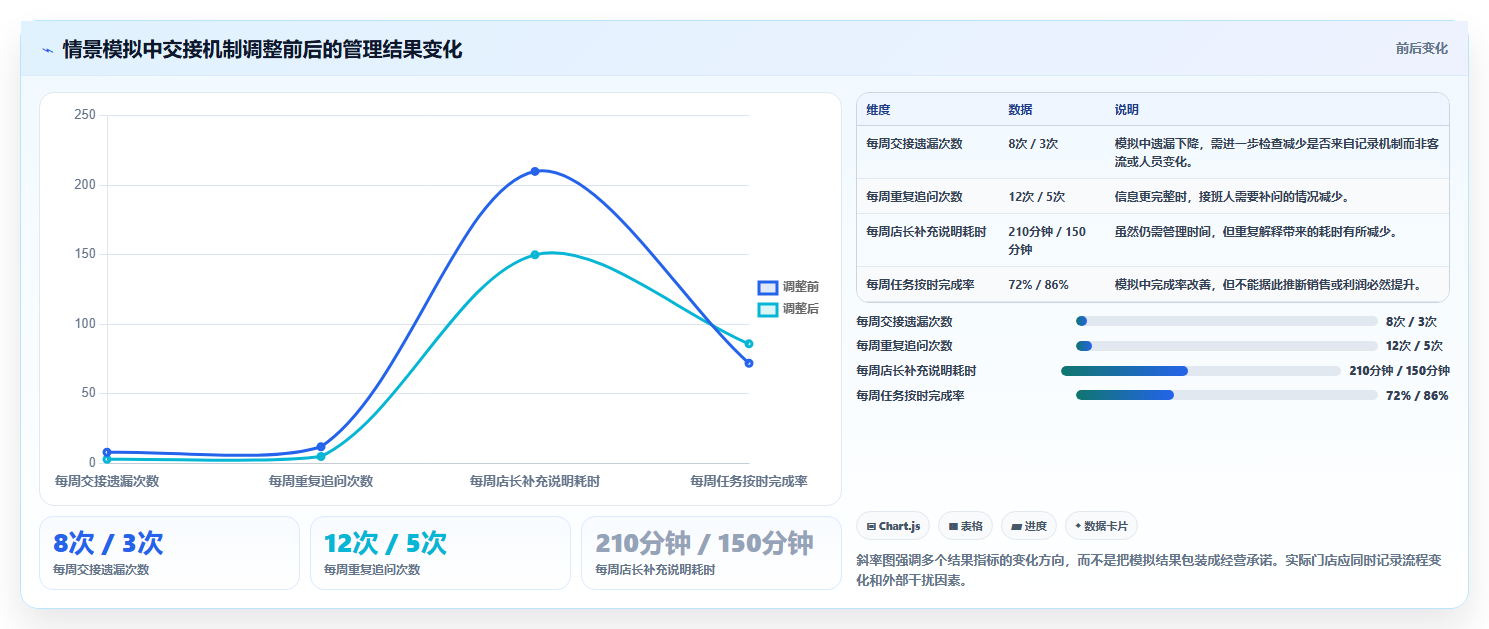Image resolution: width=1489 pixels, height=629 pixels.
Task: Click table value 72% / 86%
Action: click(x=1038, y=285)
